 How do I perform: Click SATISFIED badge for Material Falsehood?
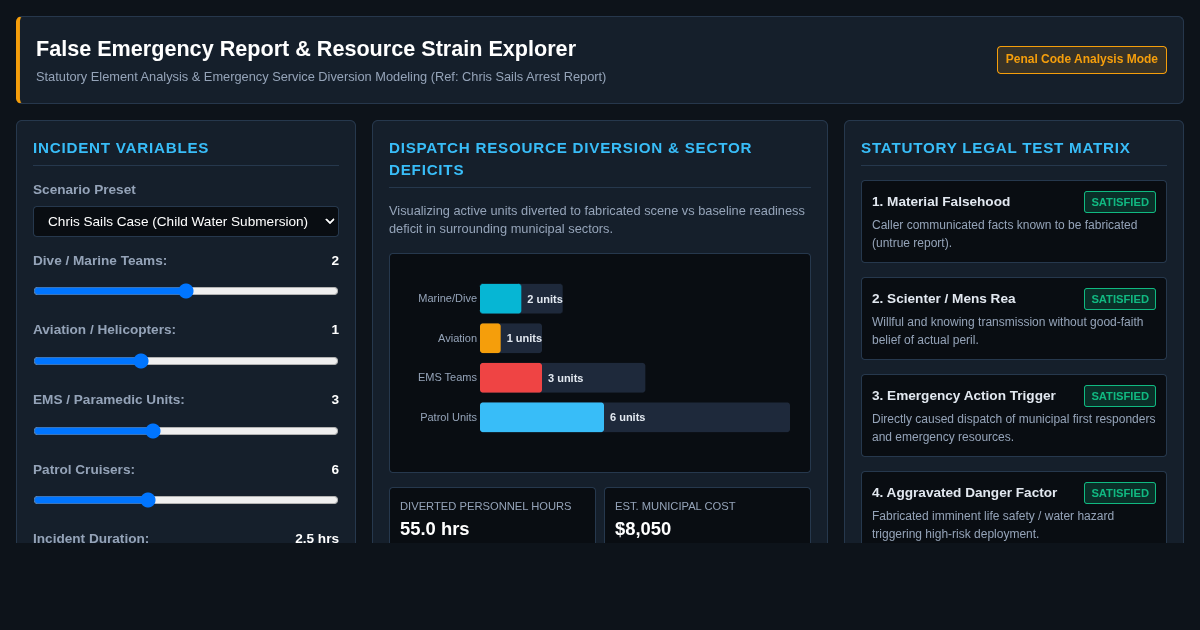[1120, 202]
